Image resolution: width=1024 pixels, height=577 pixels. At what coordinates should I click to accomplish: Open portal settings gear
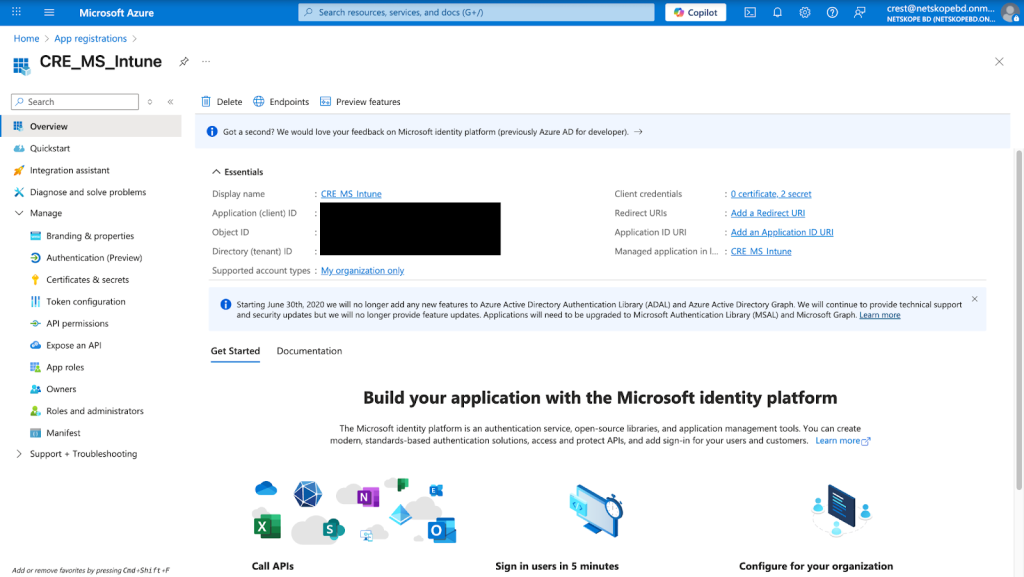pos(805,12)
